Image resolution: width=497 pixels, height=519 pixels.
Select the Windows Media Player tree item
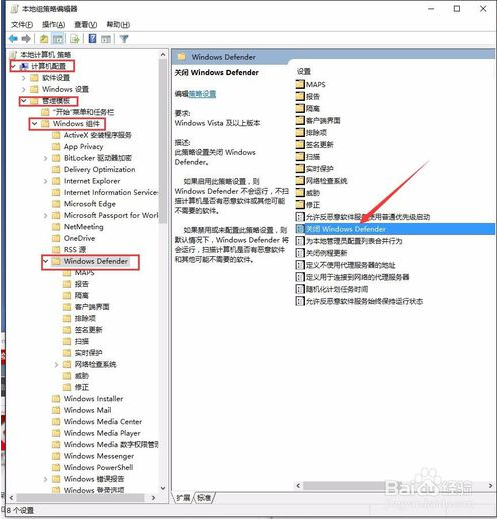[102, 433]
